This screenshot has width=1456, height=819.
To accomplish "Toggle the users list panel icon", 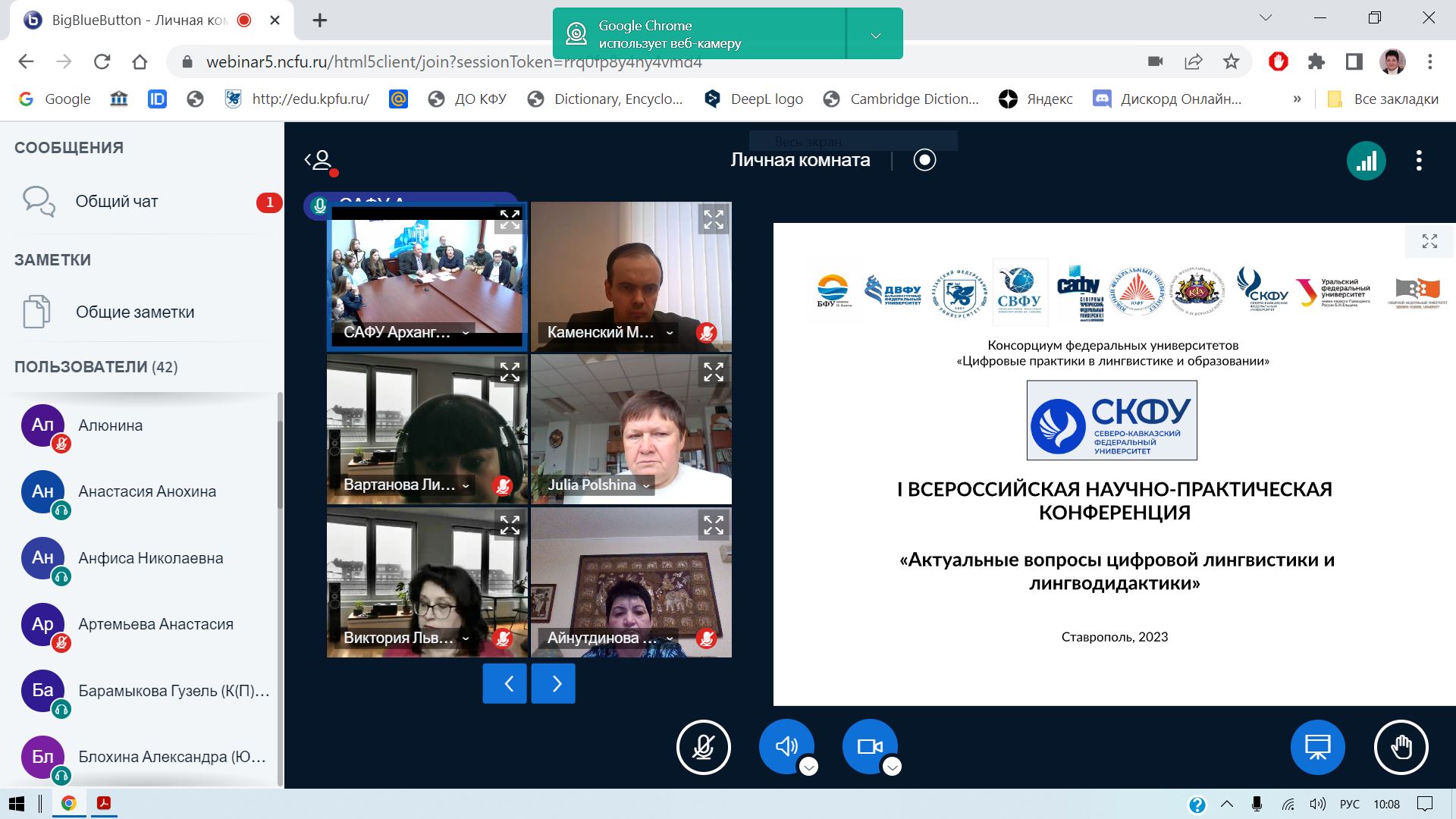I will point(321,161).
